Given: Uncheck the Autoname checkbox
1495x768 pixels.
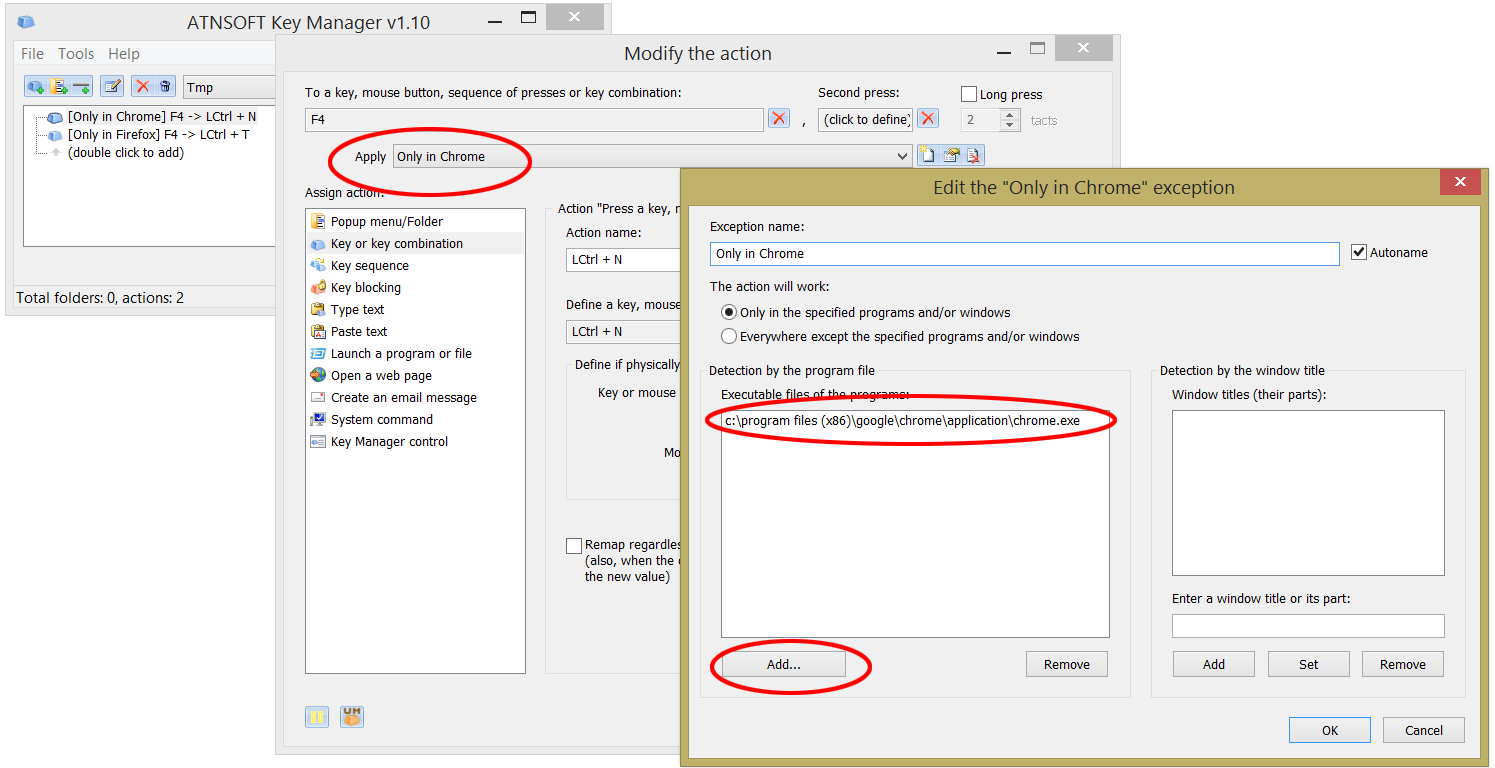Looking at the screenshot, I should pyautogui.click(x=1358, y=253).
